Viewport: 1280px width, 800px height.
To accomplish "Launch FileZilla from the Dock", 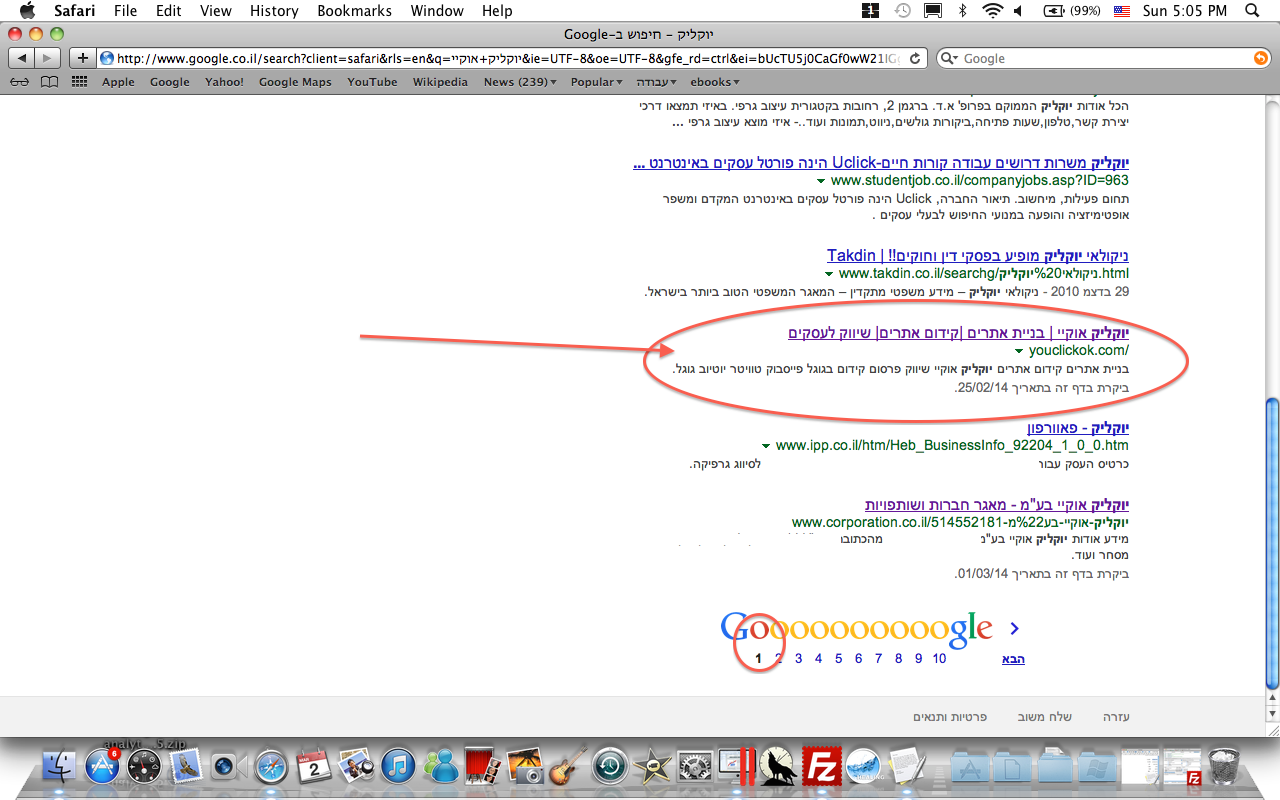I will pyautogui.click(x=821, y=767).
